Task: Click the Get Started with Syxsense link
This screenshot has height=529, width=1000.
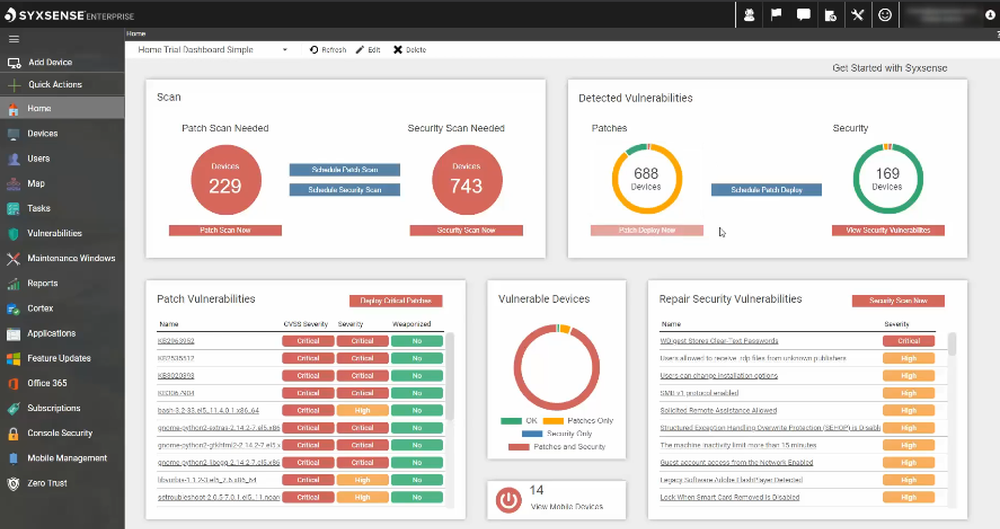Action: [x=890, y=68]
